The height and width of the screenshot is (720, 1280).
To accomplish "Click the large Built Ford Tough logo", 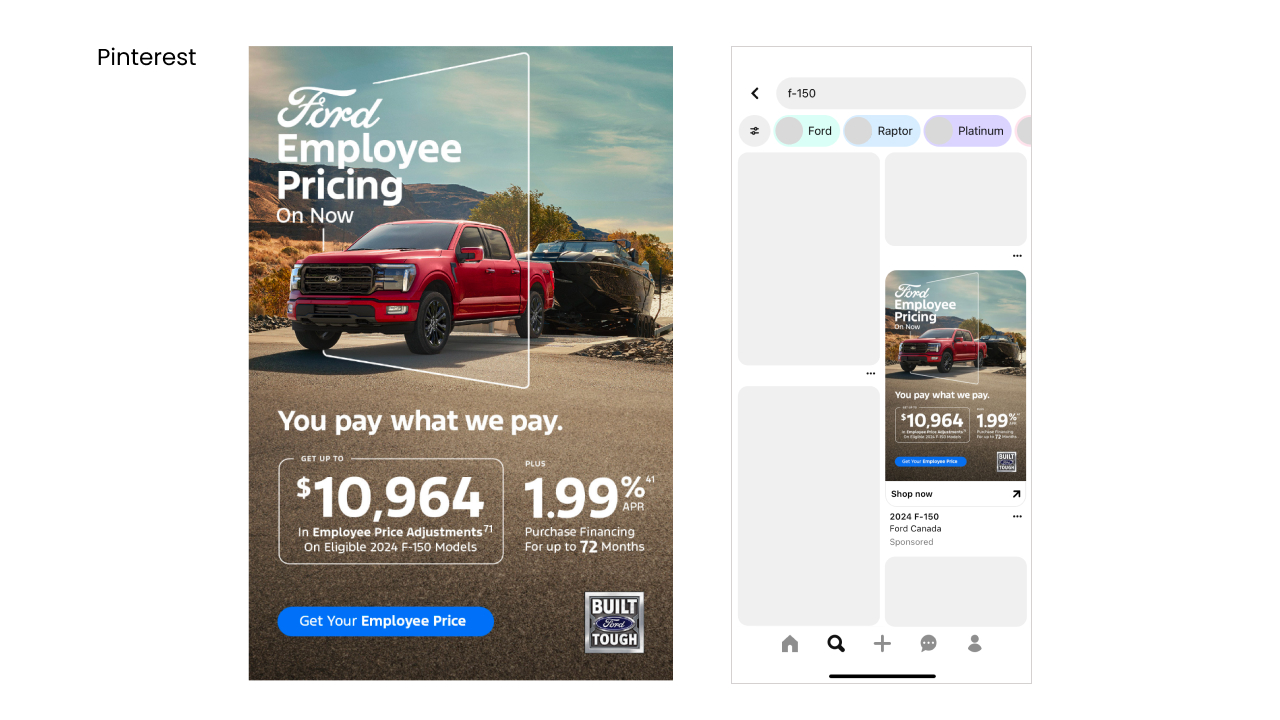I will click(x=614, y=622).
